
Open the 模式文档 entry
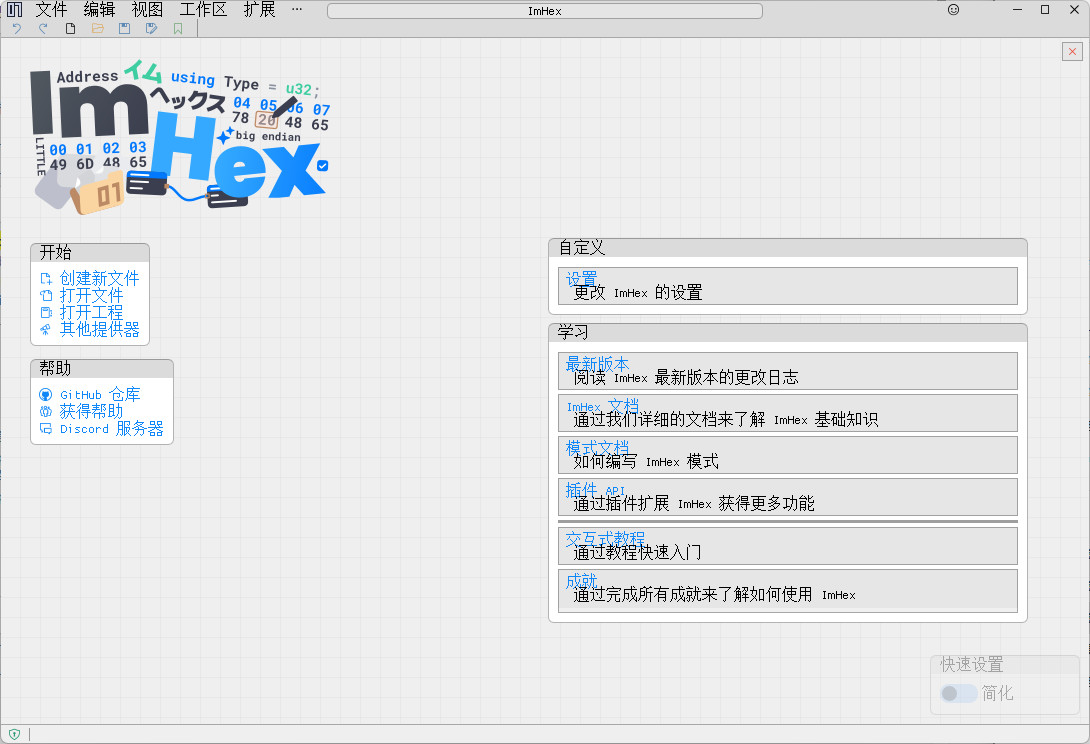tap(788, 455)
